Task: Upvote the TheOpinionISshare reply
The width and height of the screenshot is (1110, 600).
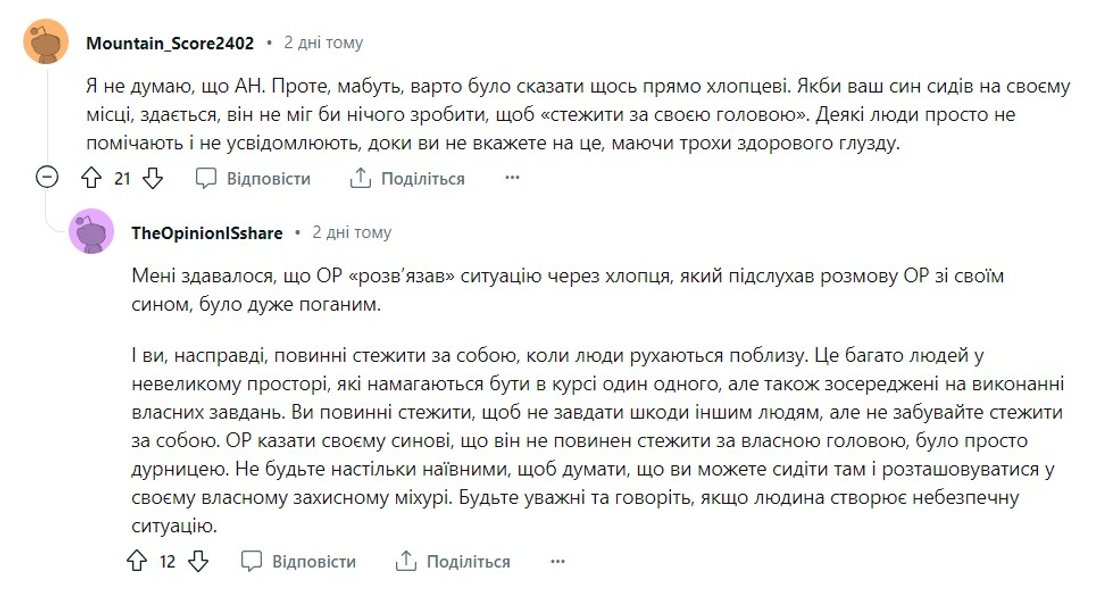Action: pos(137,561)
